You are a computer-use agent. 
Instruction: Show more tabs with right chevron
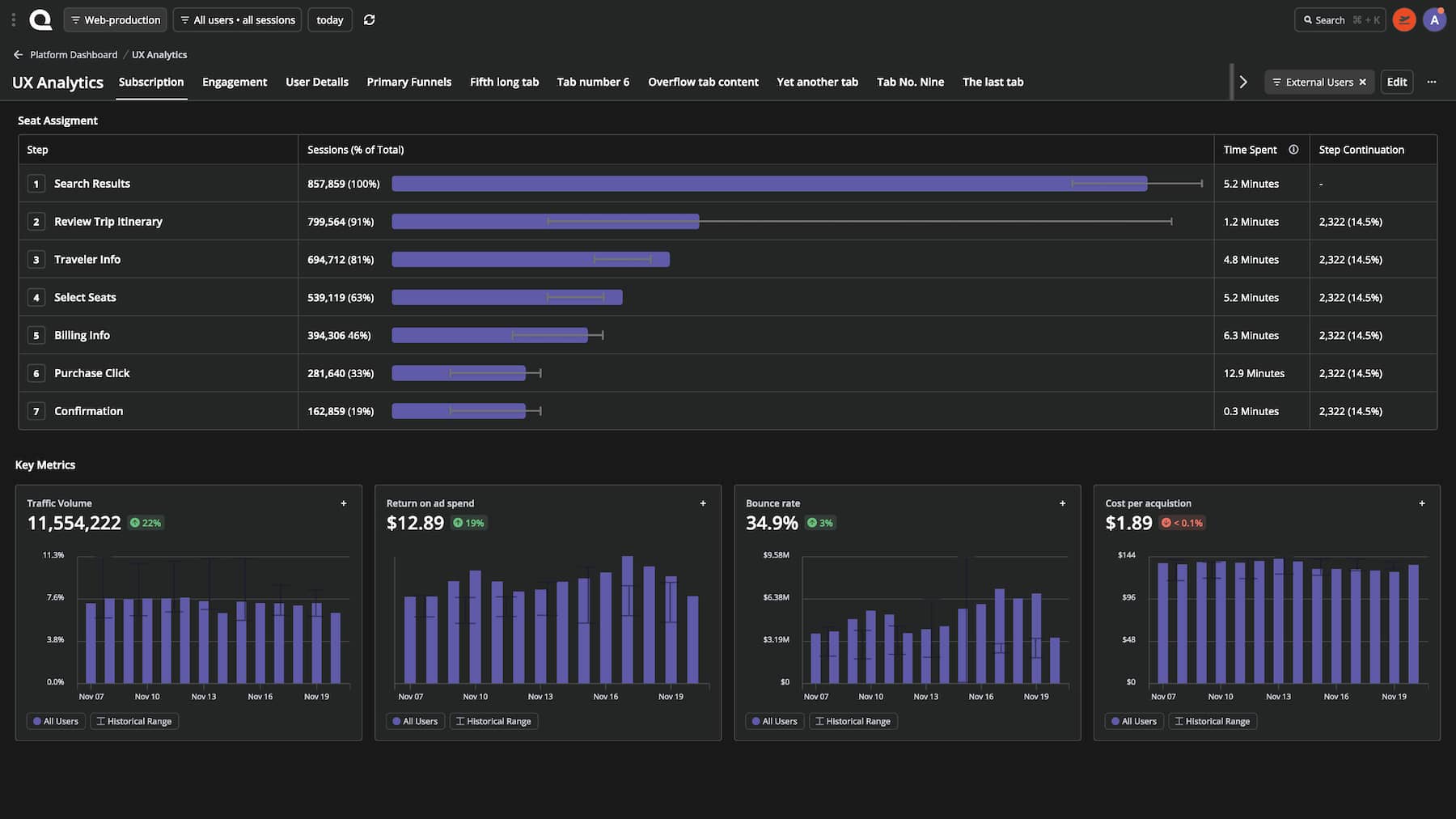pyautogui.click(x=1243, y=82)
